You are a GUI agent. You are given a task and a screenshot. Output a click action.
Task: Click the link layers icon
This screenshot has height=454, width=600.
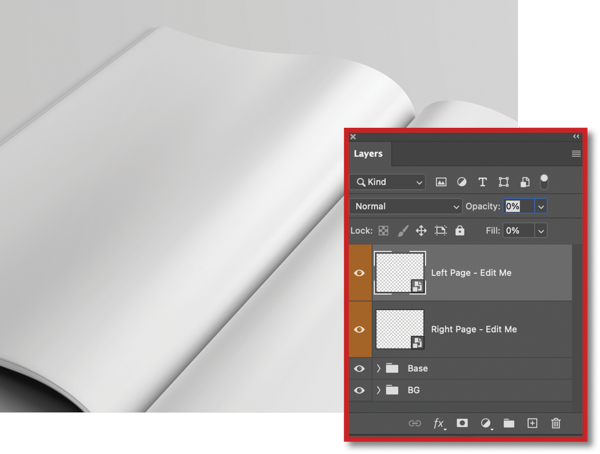415,423
